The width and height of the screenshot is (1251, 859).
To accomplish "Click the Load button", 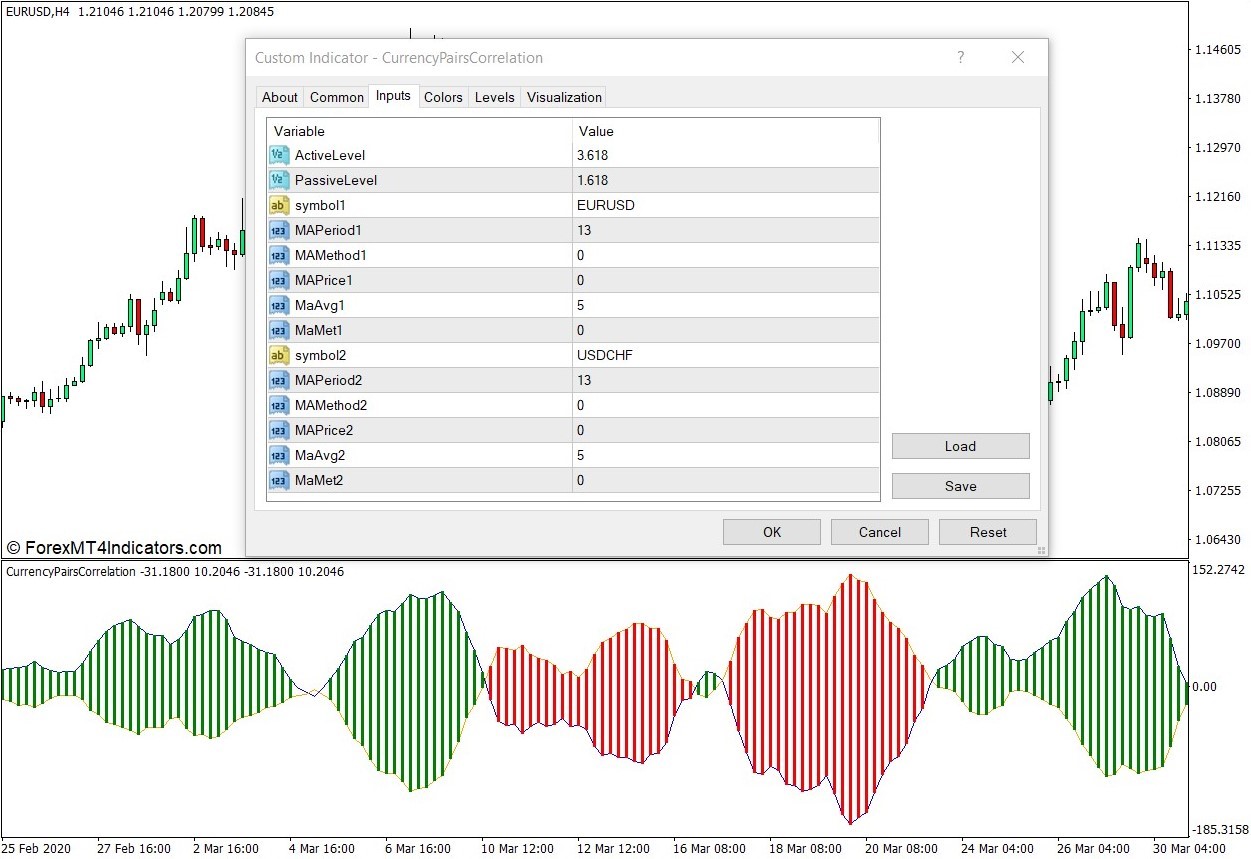I will [x=960, y=446].
